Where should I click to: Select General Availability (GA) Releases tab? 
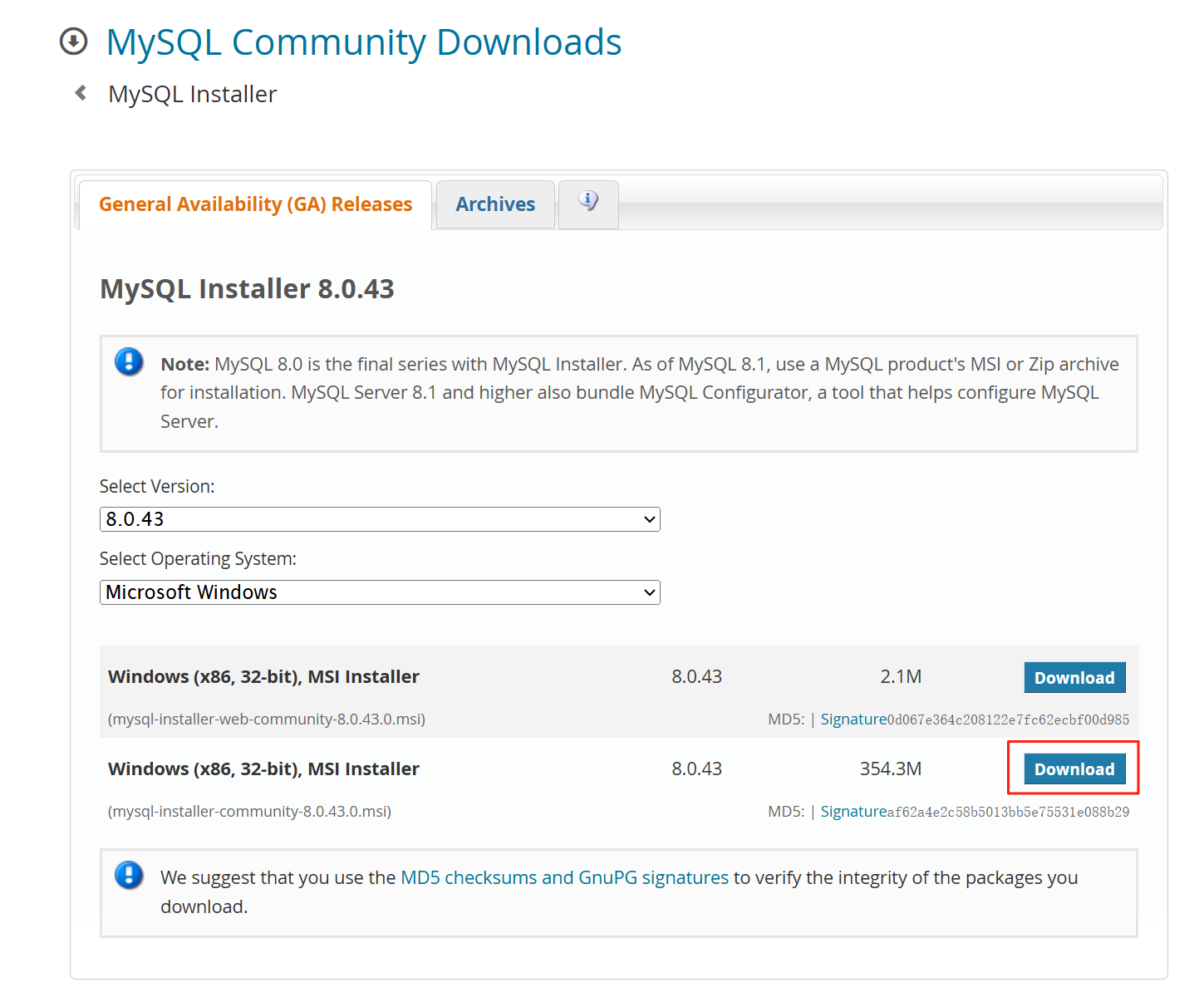(x=255, y=204)
